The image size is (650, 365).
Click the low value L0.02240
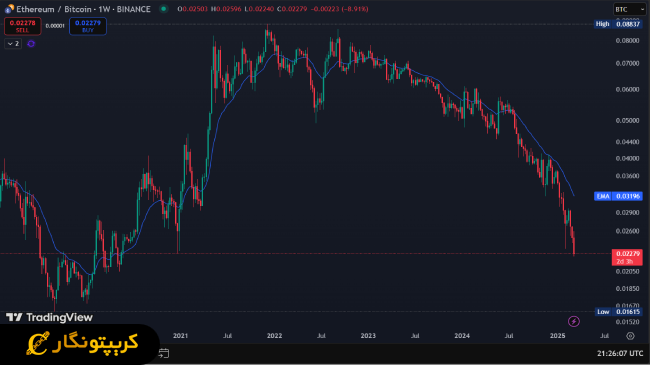(x=259, y=9)
